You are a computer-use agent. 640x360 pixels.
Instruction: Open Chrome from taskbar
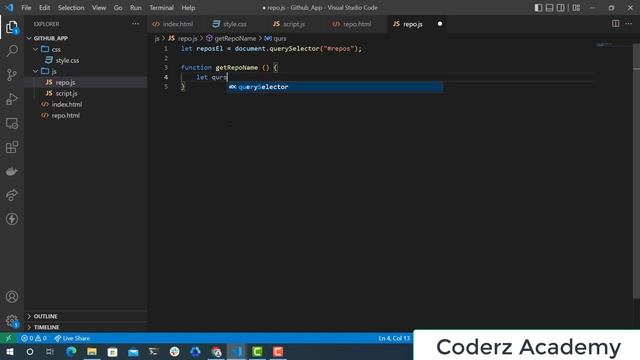coord(216,352)
